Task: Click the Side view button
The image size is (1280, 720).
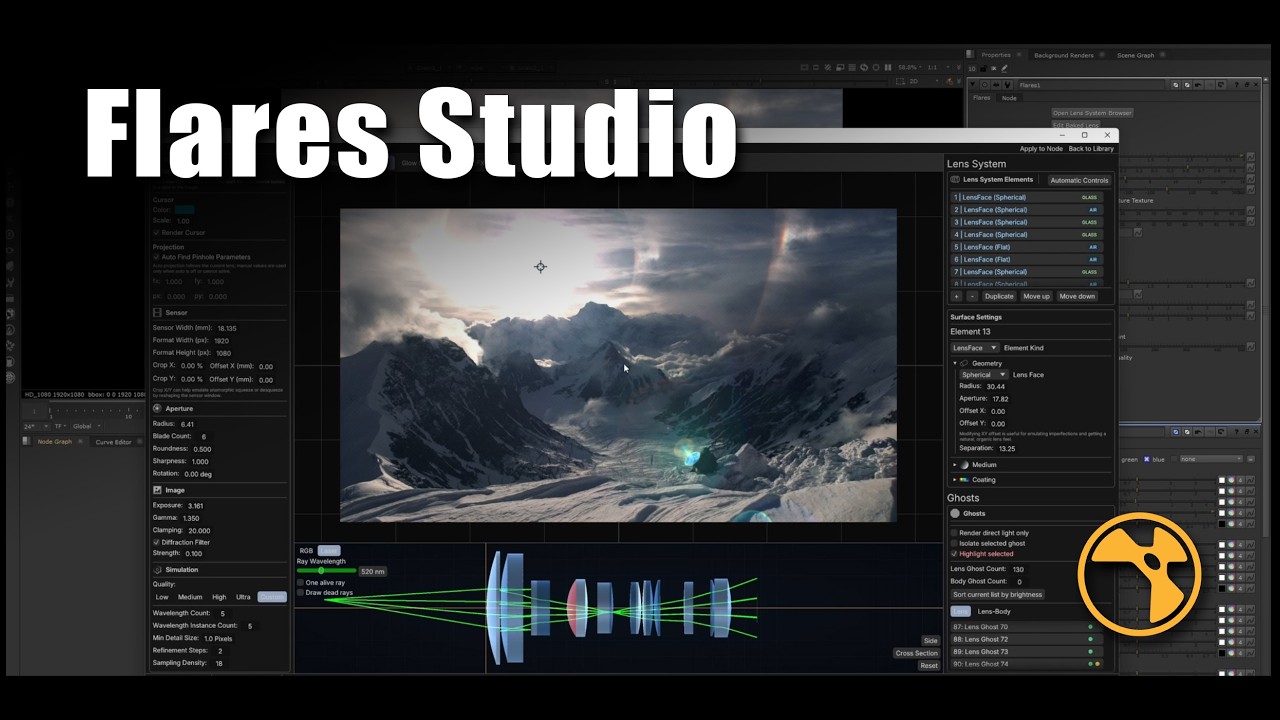Action: pyautogui.click(x=931, y=641)
